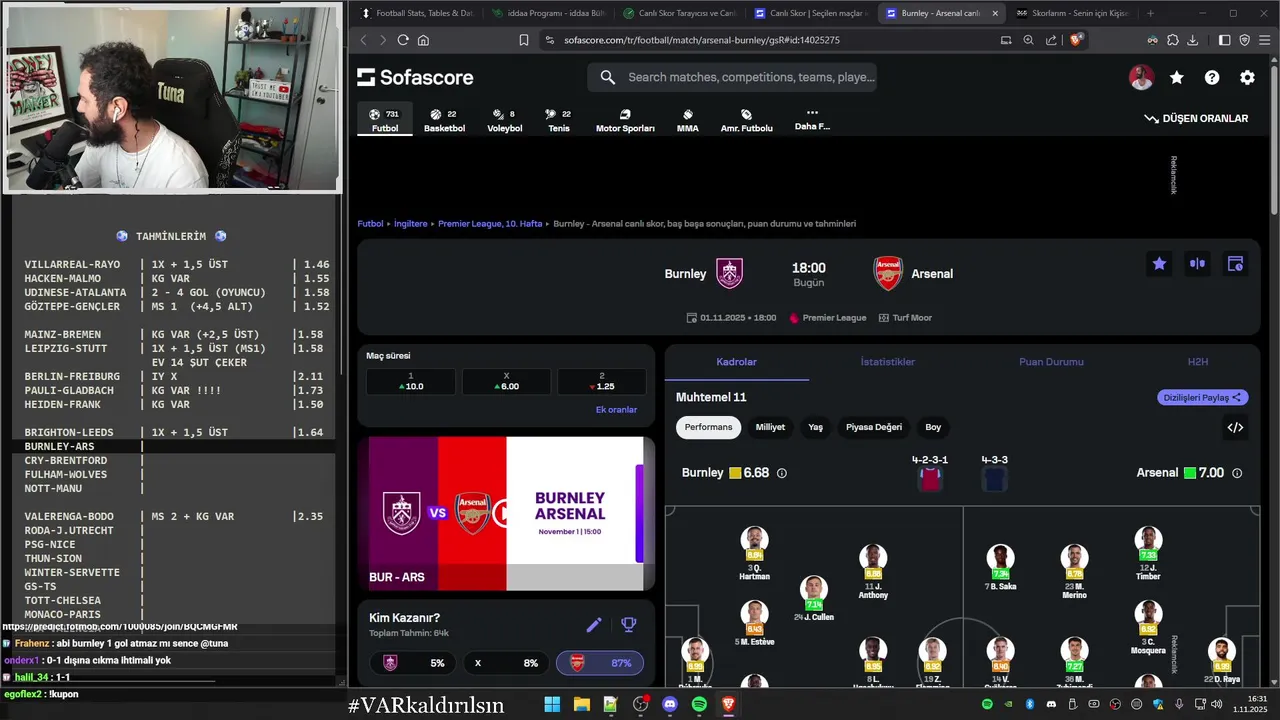1280x720 pixels.
Task: Click the Futbol breadcrumb link
Action: click(370, 224)
